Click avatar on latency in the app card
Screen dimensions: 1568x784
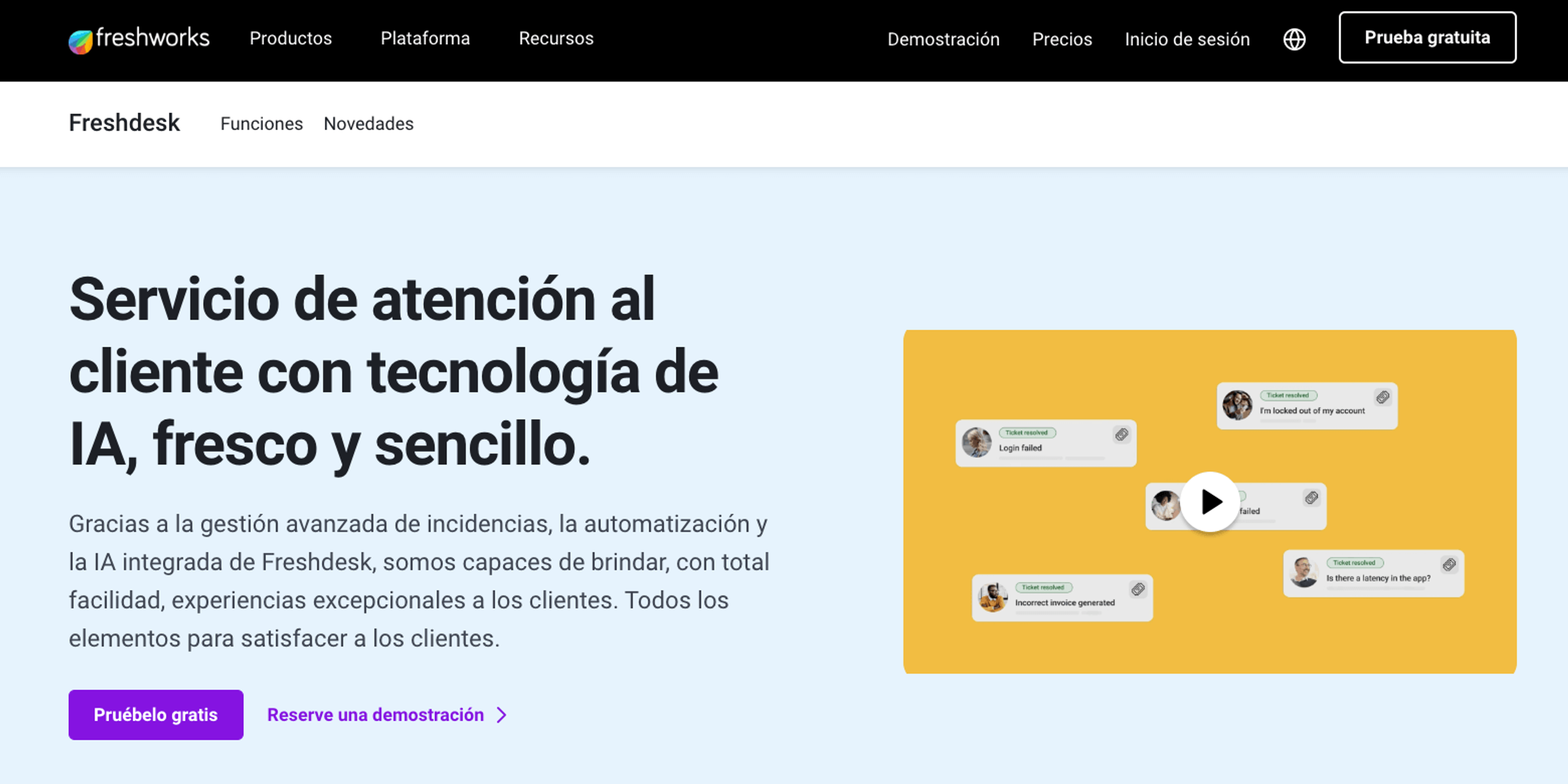pos(1304,572)
